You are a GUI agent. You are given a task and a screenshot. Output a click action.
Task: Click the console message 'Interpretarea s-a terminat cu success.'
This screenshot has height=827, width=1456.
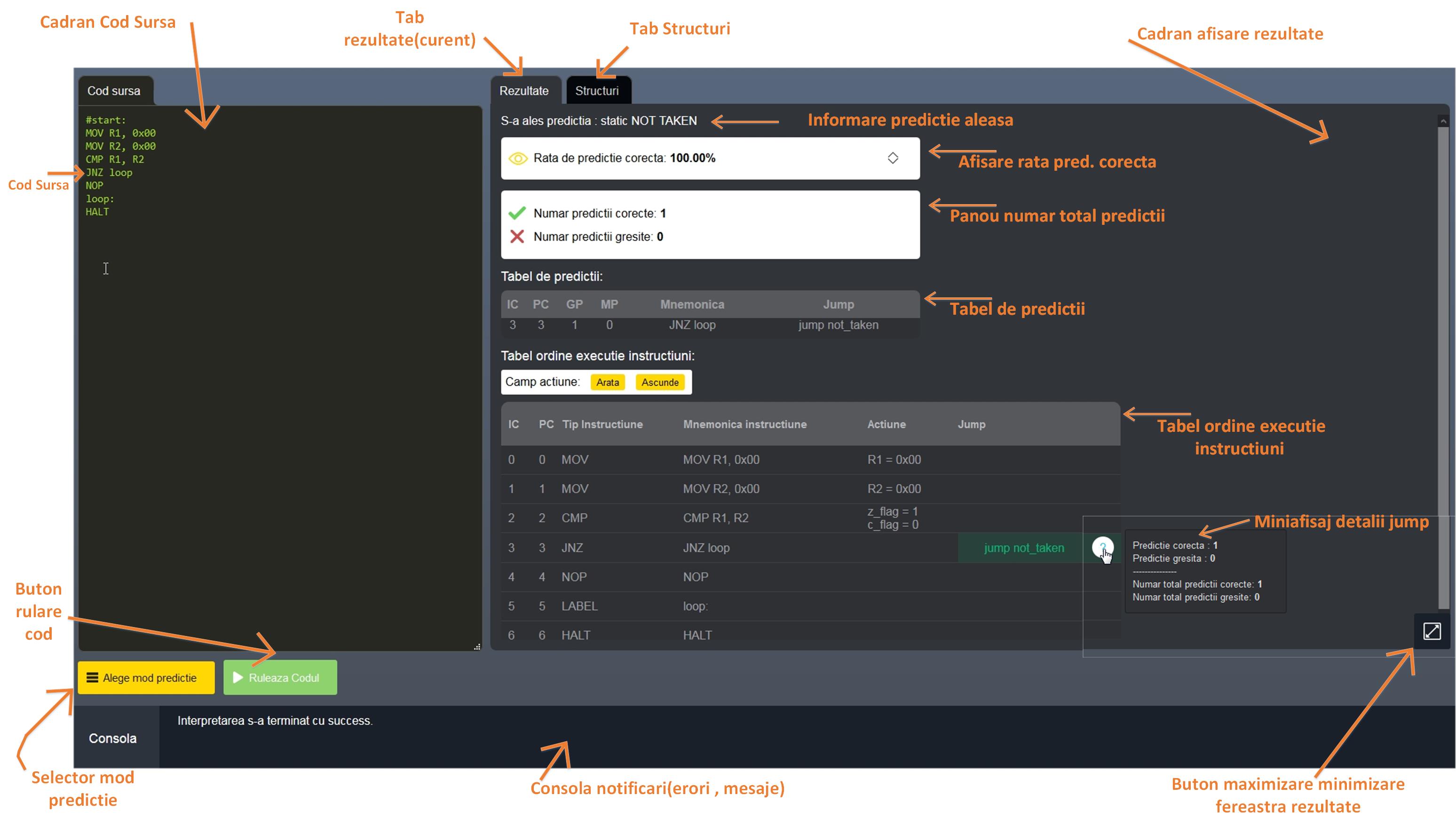tap(275, 720)
